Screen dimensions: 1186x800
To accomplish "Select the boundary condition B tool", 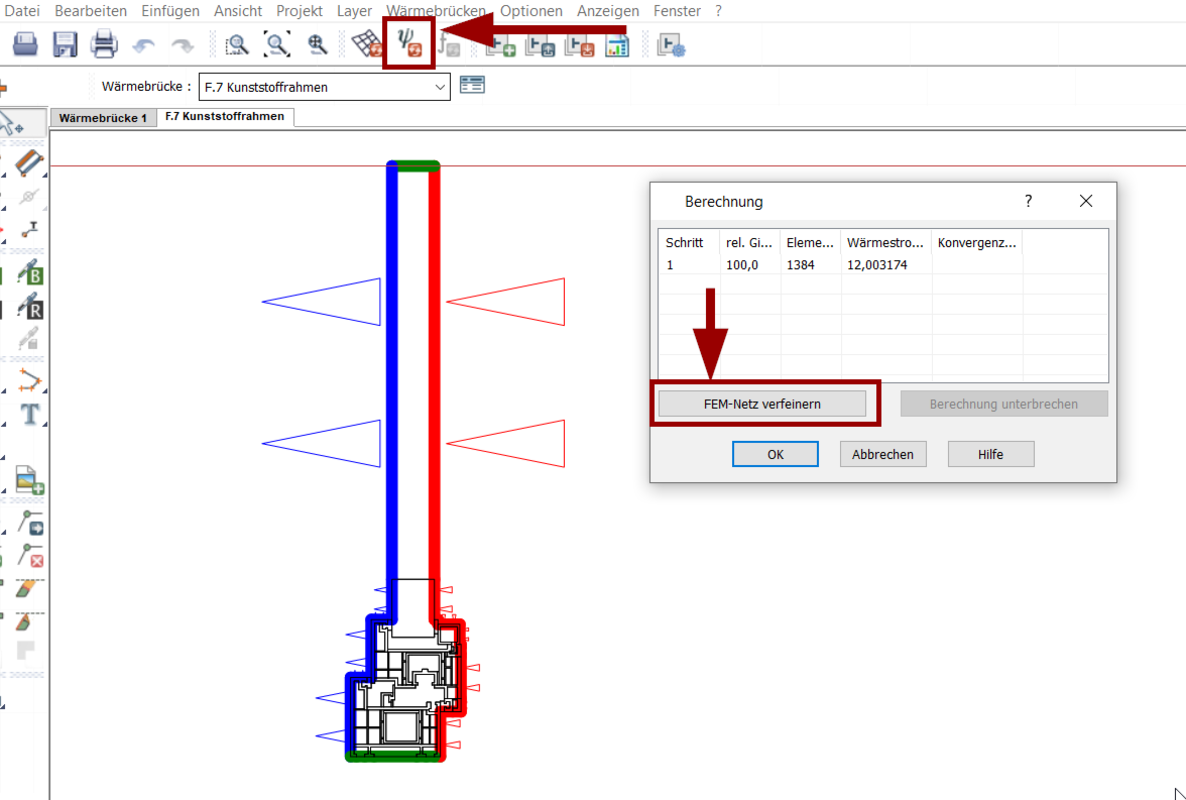I will point(31,273).
